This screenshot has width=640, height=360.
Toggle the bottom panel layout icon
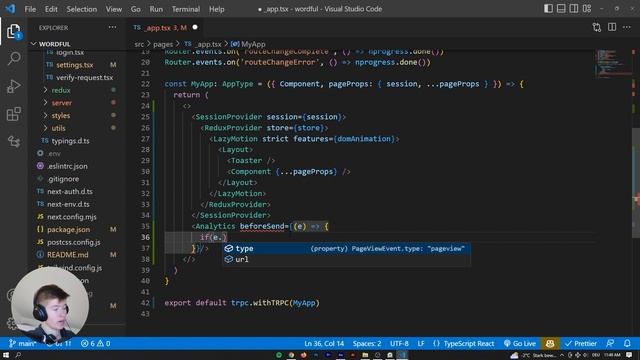561,9
